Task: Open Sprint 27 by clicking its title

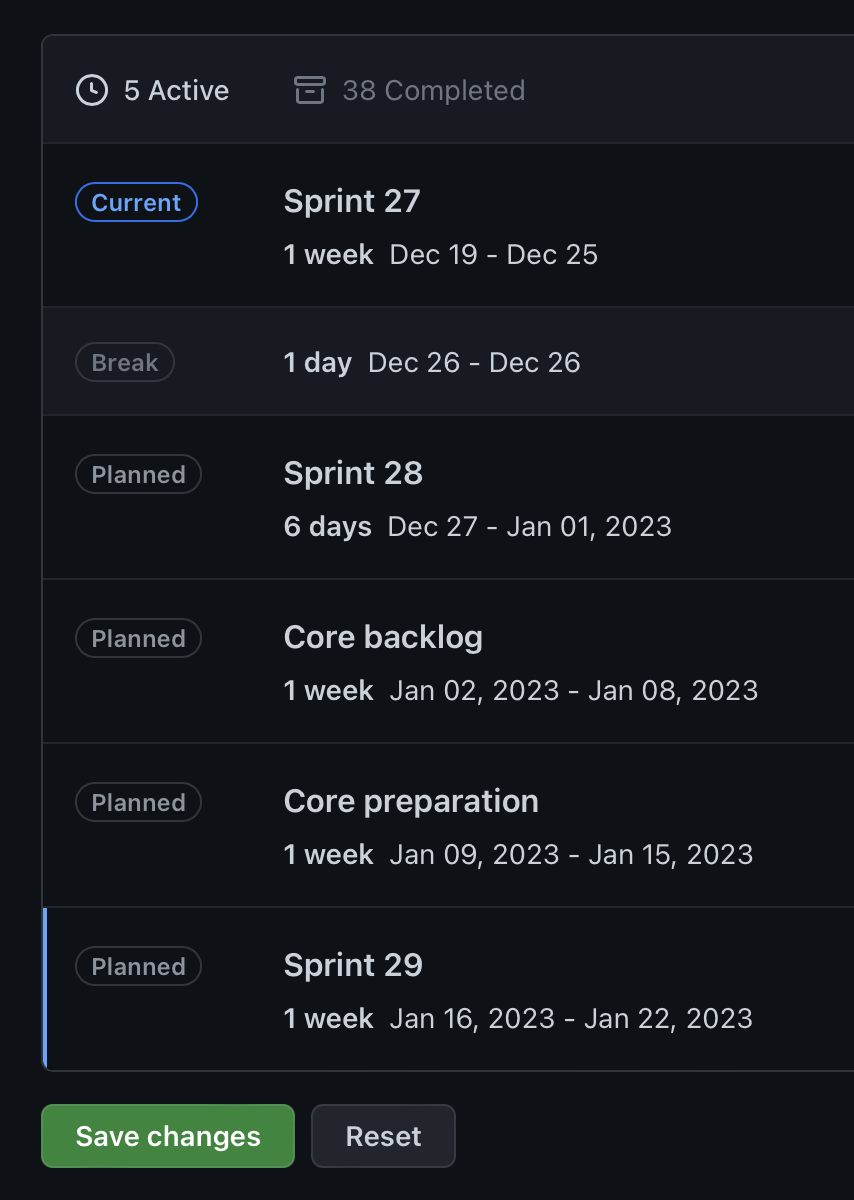Action: click(352, 201)
